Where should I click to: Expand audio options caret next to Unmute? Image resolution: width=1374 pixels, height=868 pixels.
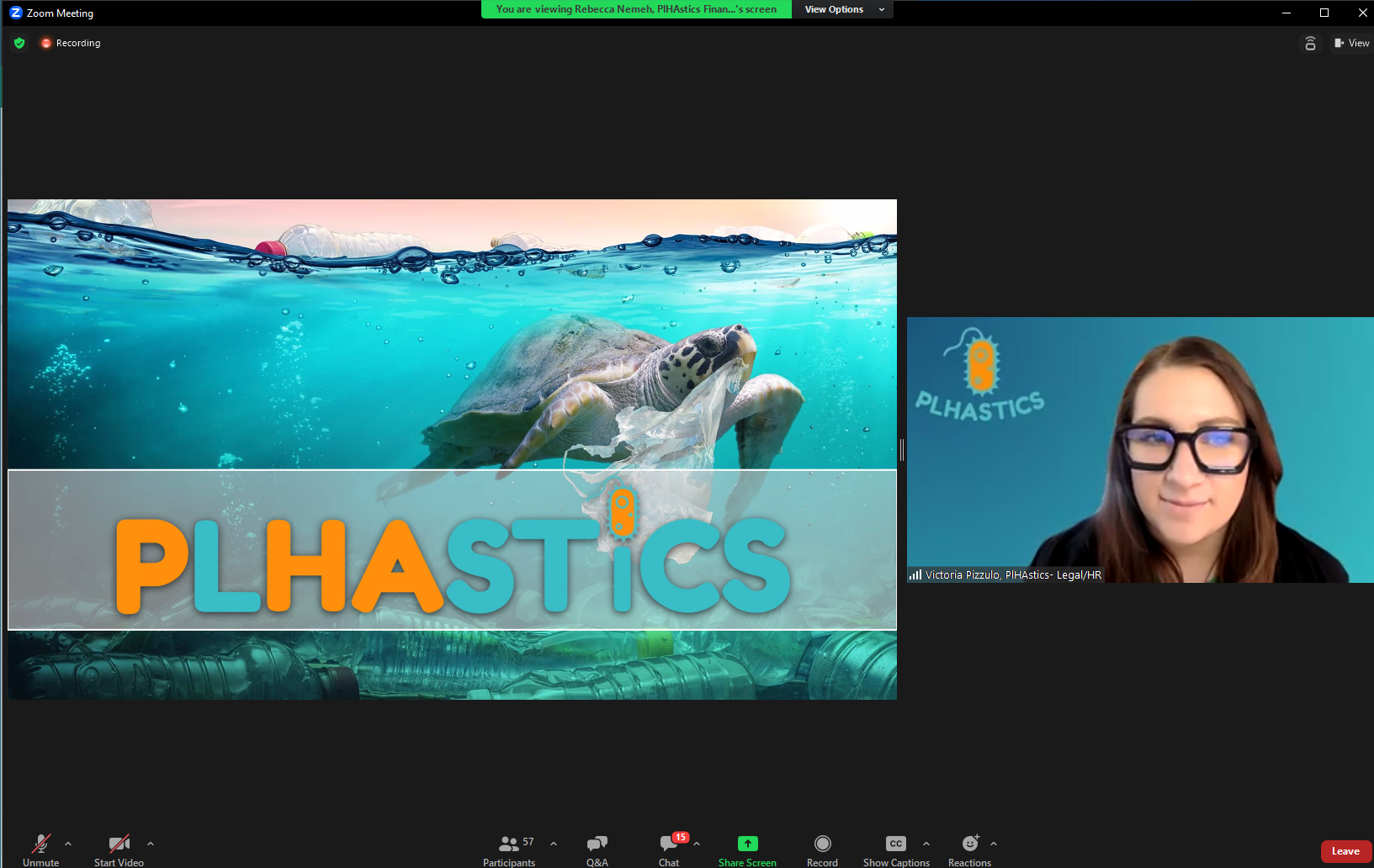pyautogui.click(x=68, y=844)
